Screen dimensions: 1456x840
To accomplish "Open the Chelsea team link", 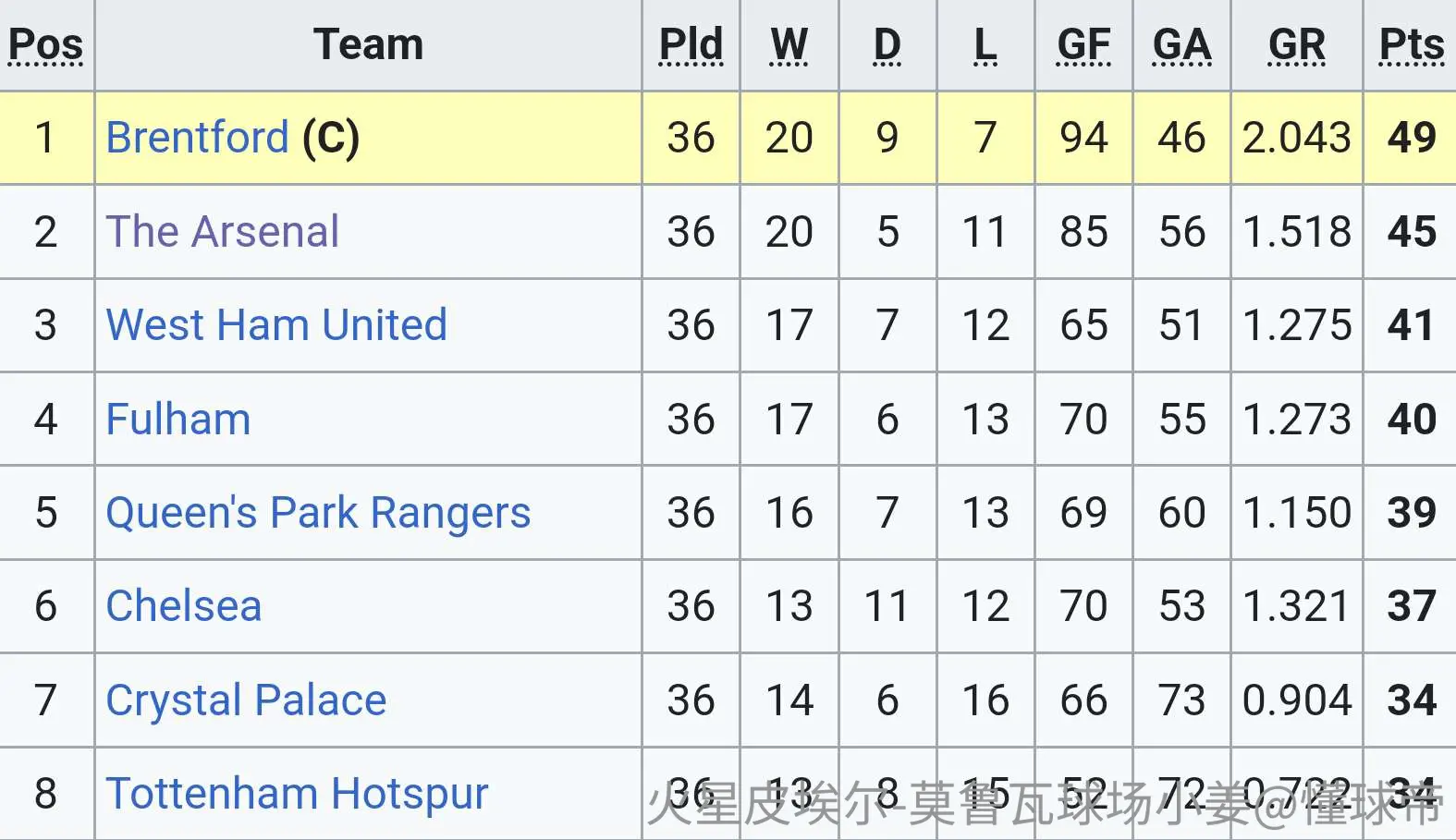I will [184, 606].
